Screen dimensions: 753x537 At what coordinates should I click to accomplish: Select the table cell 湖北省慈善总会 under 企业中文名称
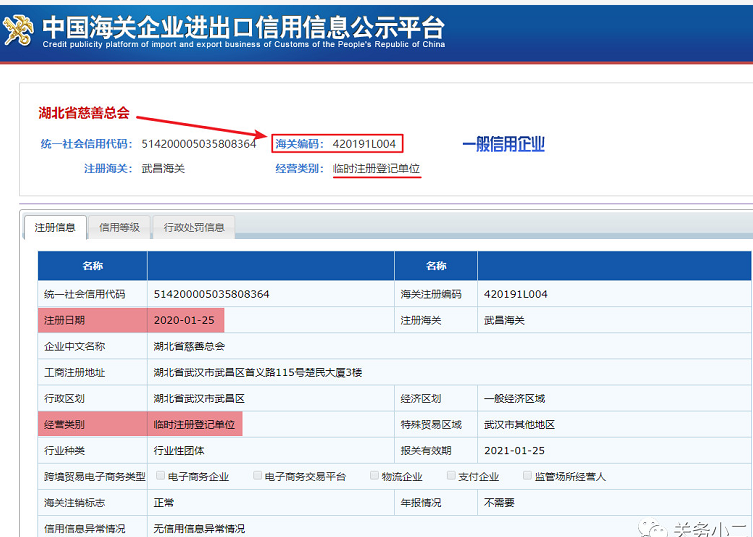189,346
